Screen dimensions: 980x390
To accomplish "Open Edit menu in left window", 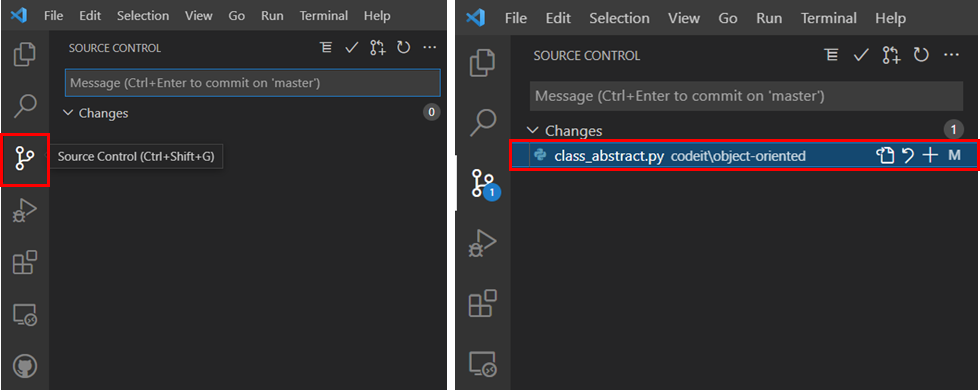I will coord(90,16).
